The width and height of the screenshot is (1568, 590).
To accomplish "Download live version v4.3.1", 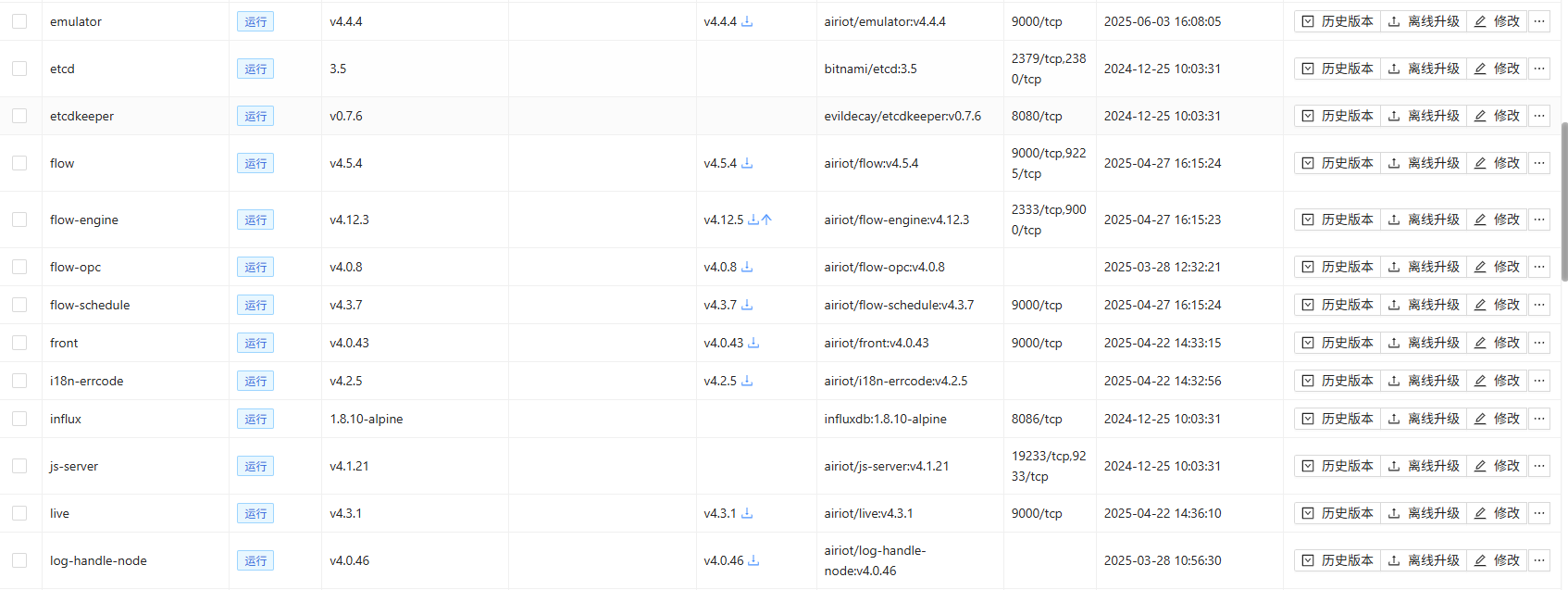I will point(747,513).
